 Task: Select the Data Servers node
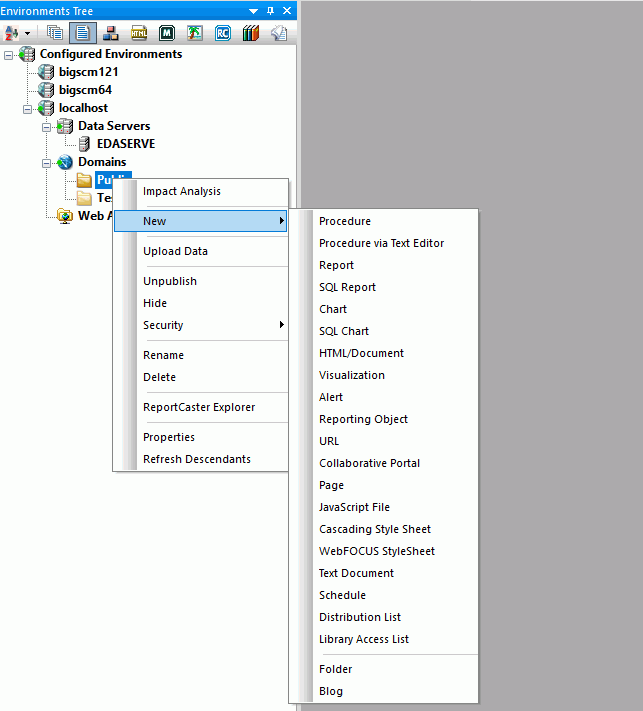click(114, 126)
